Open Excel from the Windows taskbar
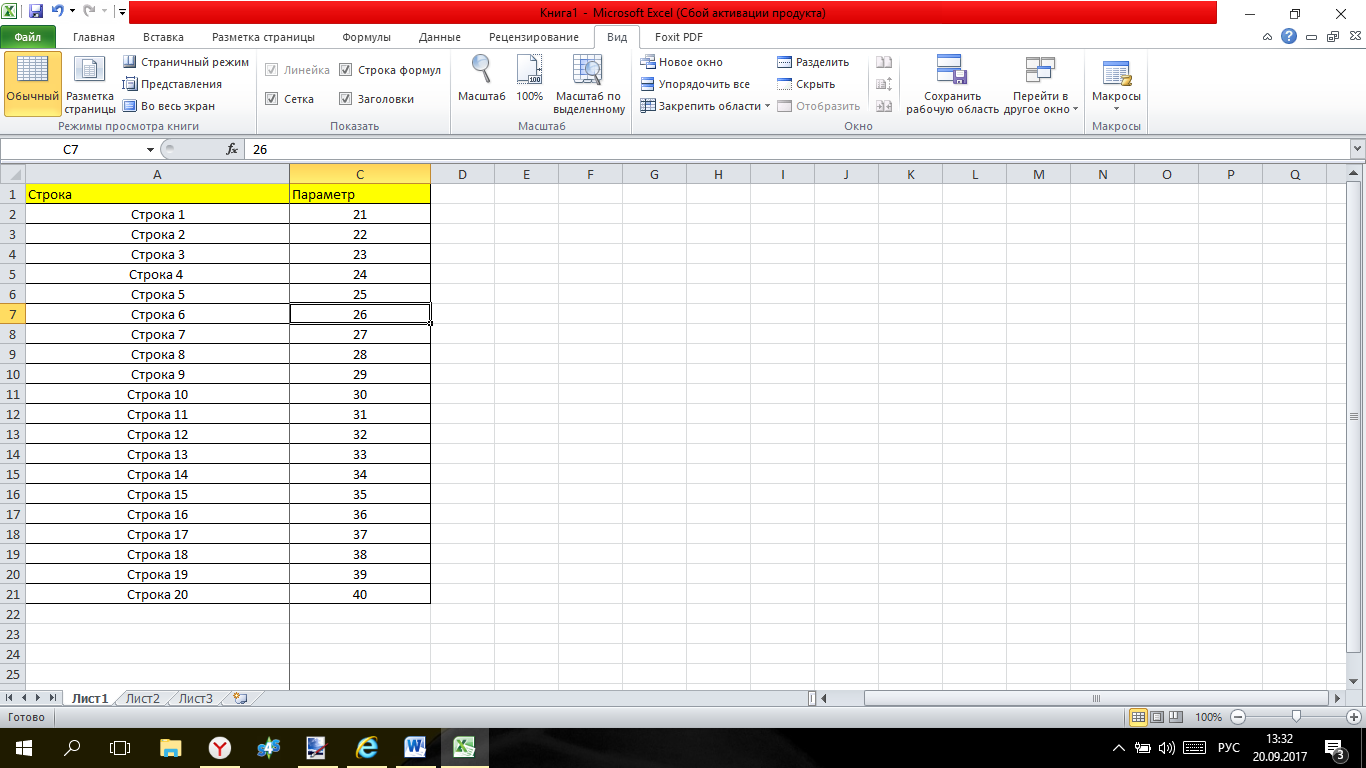The width and height of the screenshot is (1366, 768). [464, 747]
